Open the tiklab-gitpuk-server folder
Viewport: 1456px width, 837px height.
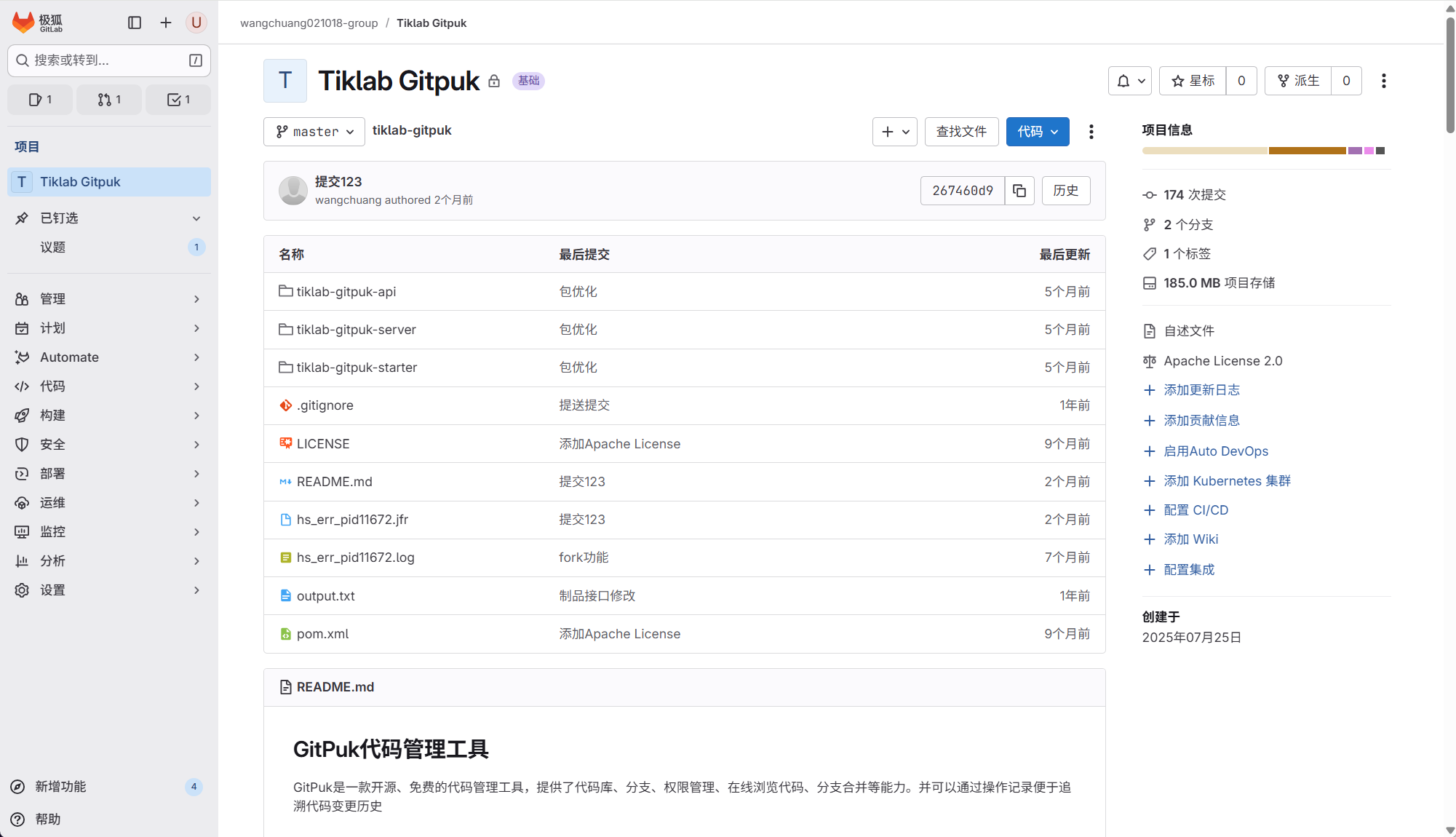[x=356, y=330]
